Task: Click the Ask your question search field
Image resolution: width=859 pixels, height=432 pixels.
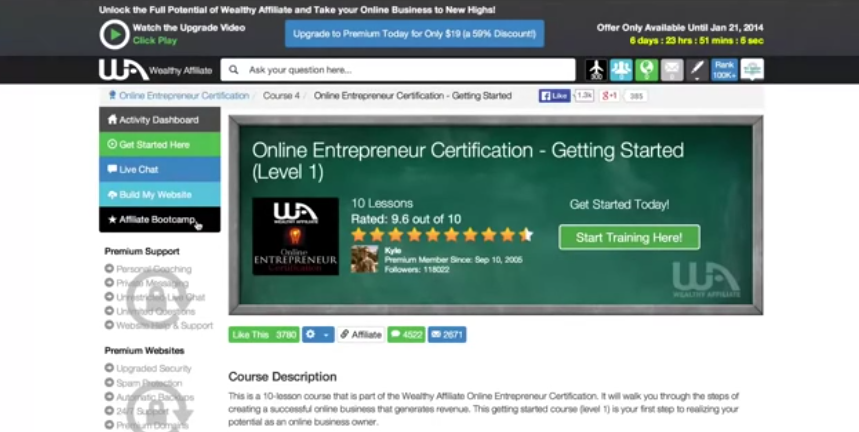Action: [398, 70]
